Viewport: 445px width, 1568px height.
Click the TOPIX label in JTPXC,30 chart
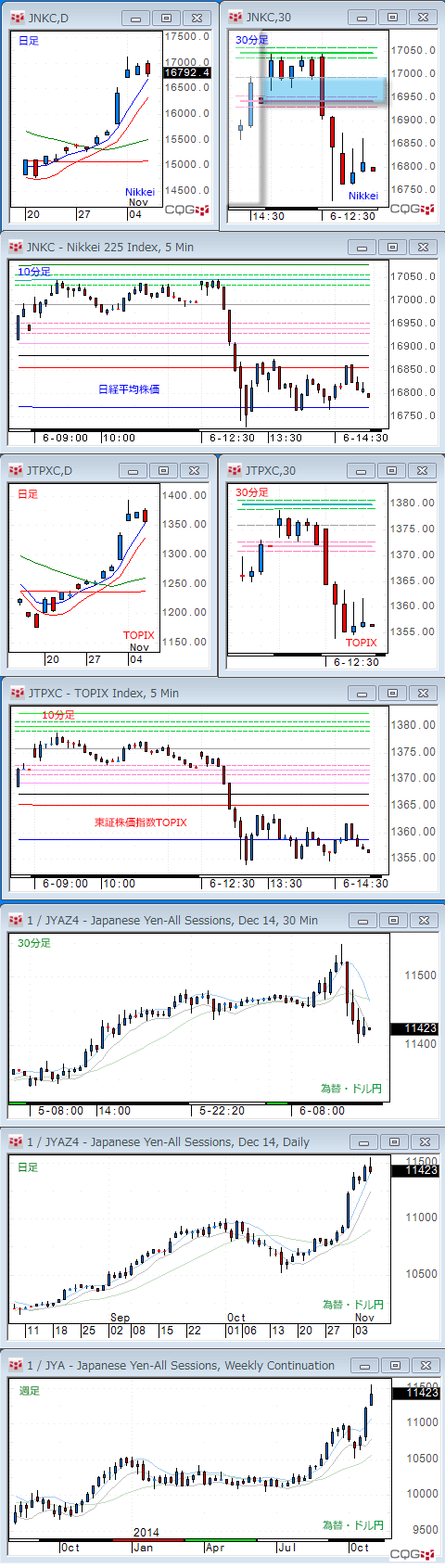tap(362, 643)
